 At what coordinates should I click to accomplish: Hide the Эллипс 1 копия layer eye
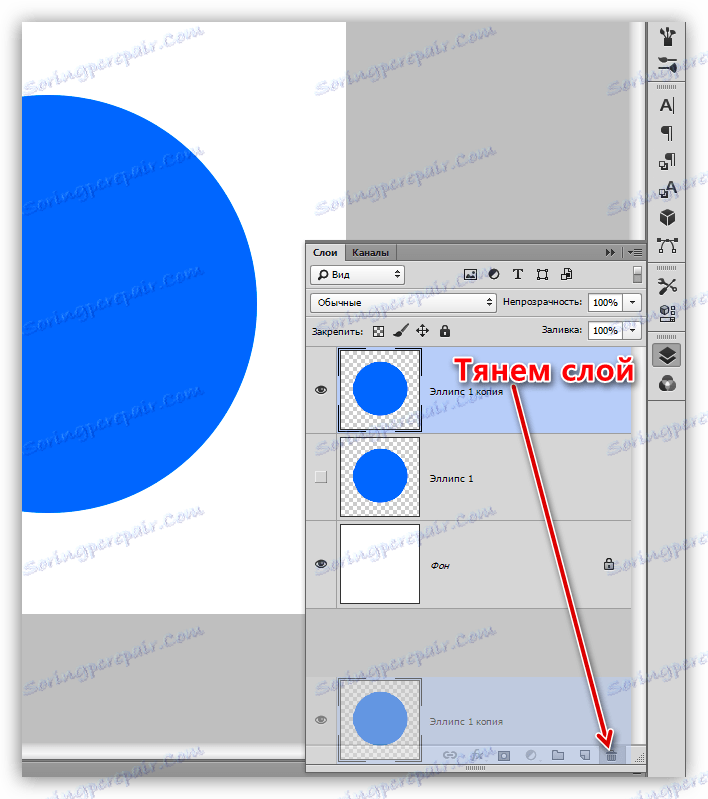[x=321, y=390]
